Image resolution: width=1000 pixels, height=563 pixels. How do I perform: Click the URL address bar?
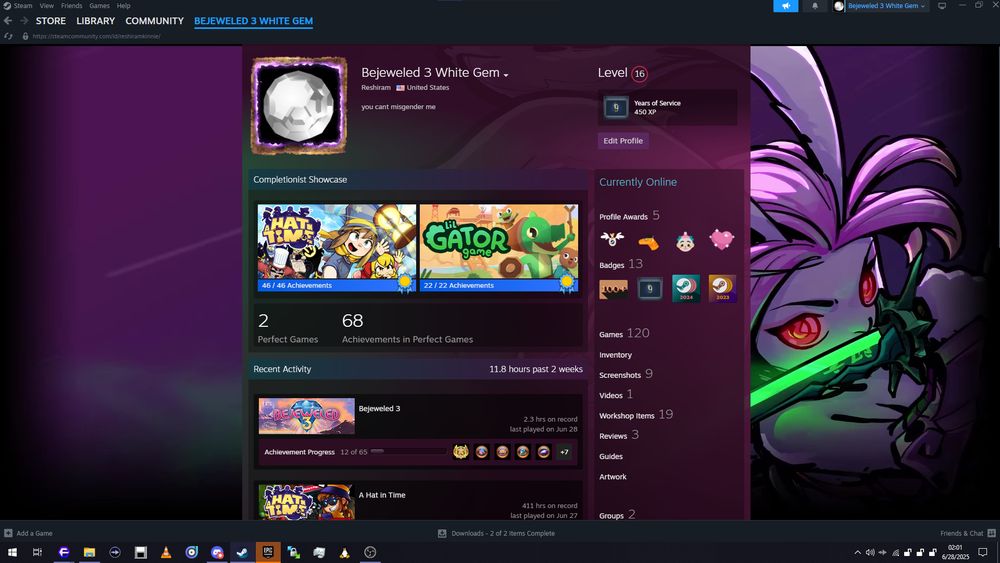[96, 36]
